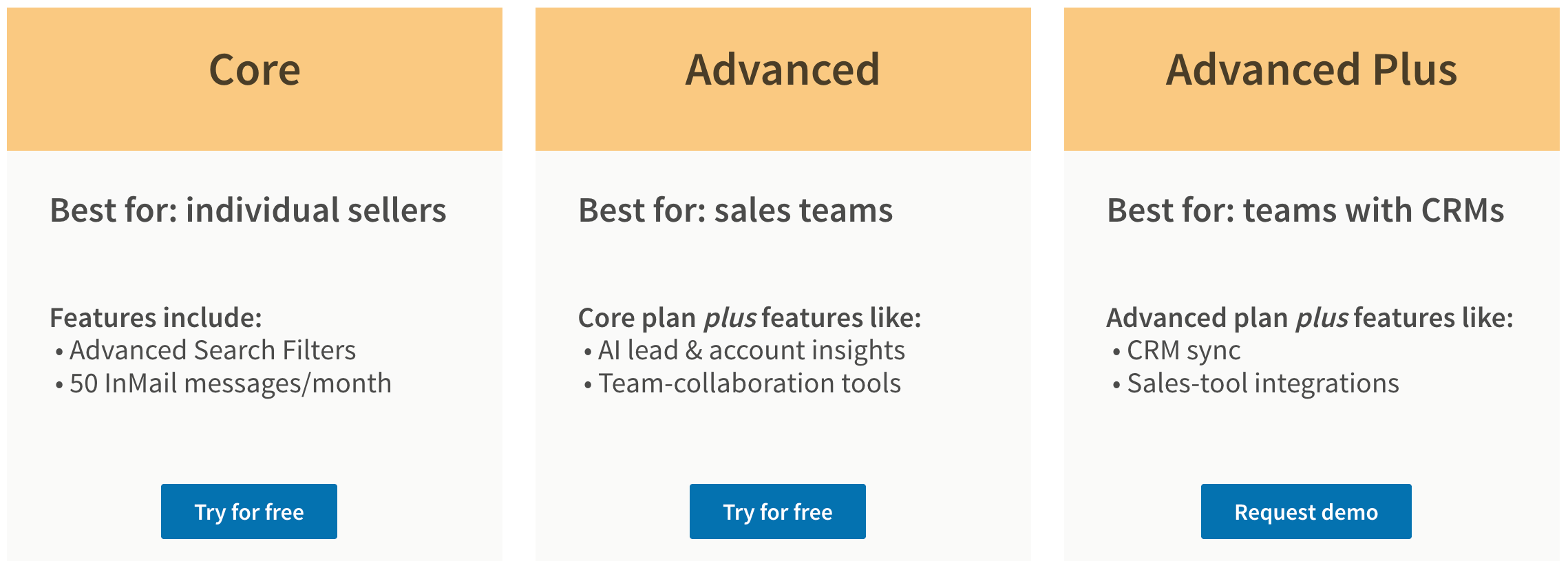Viewport: 1568px width, 570px height.
Task: Click Try for free under Core plan
Action: pos(248,511)
